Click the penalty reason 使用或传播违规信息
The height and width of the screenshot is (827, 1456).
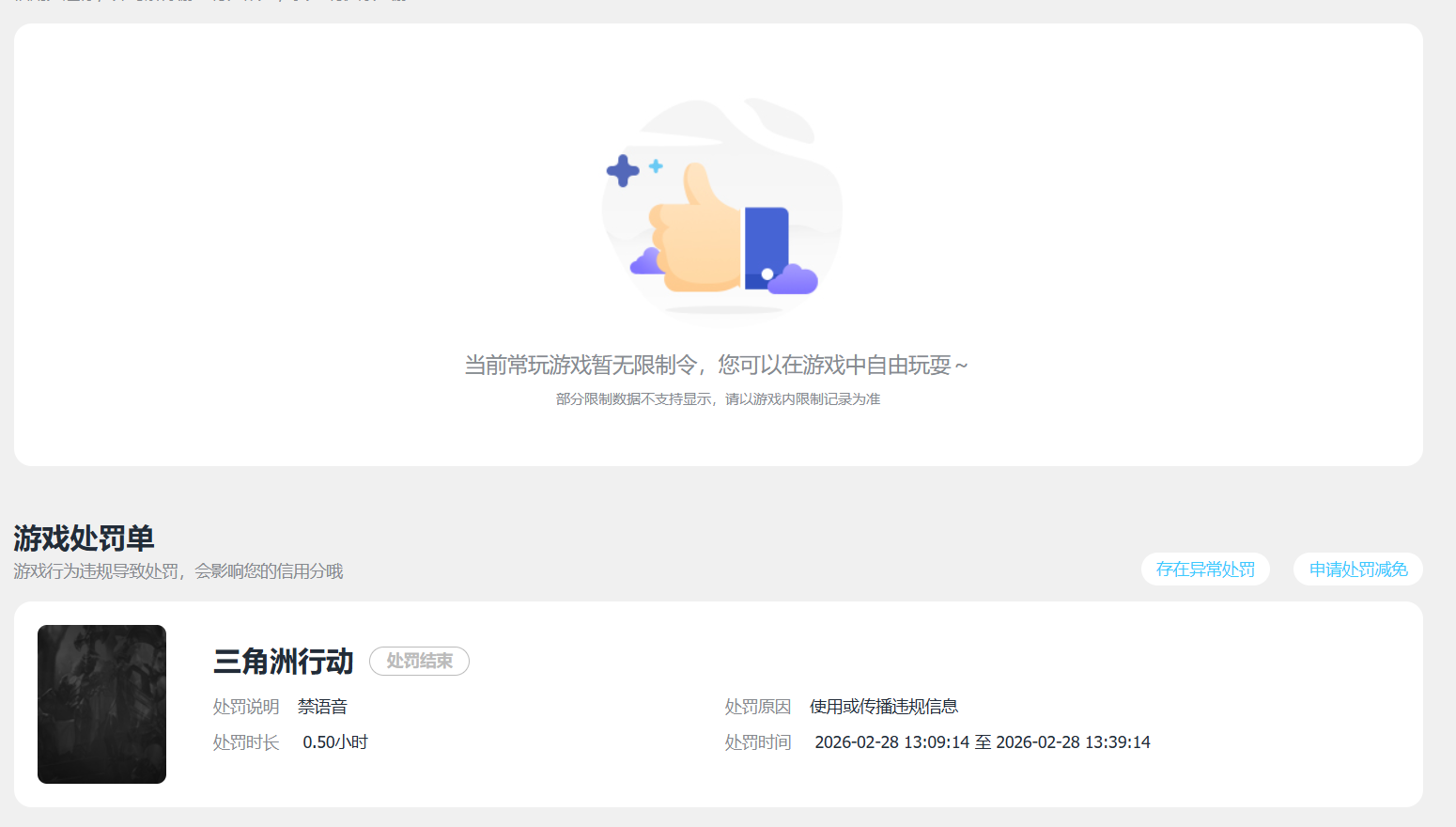click(x=884, y=707)
